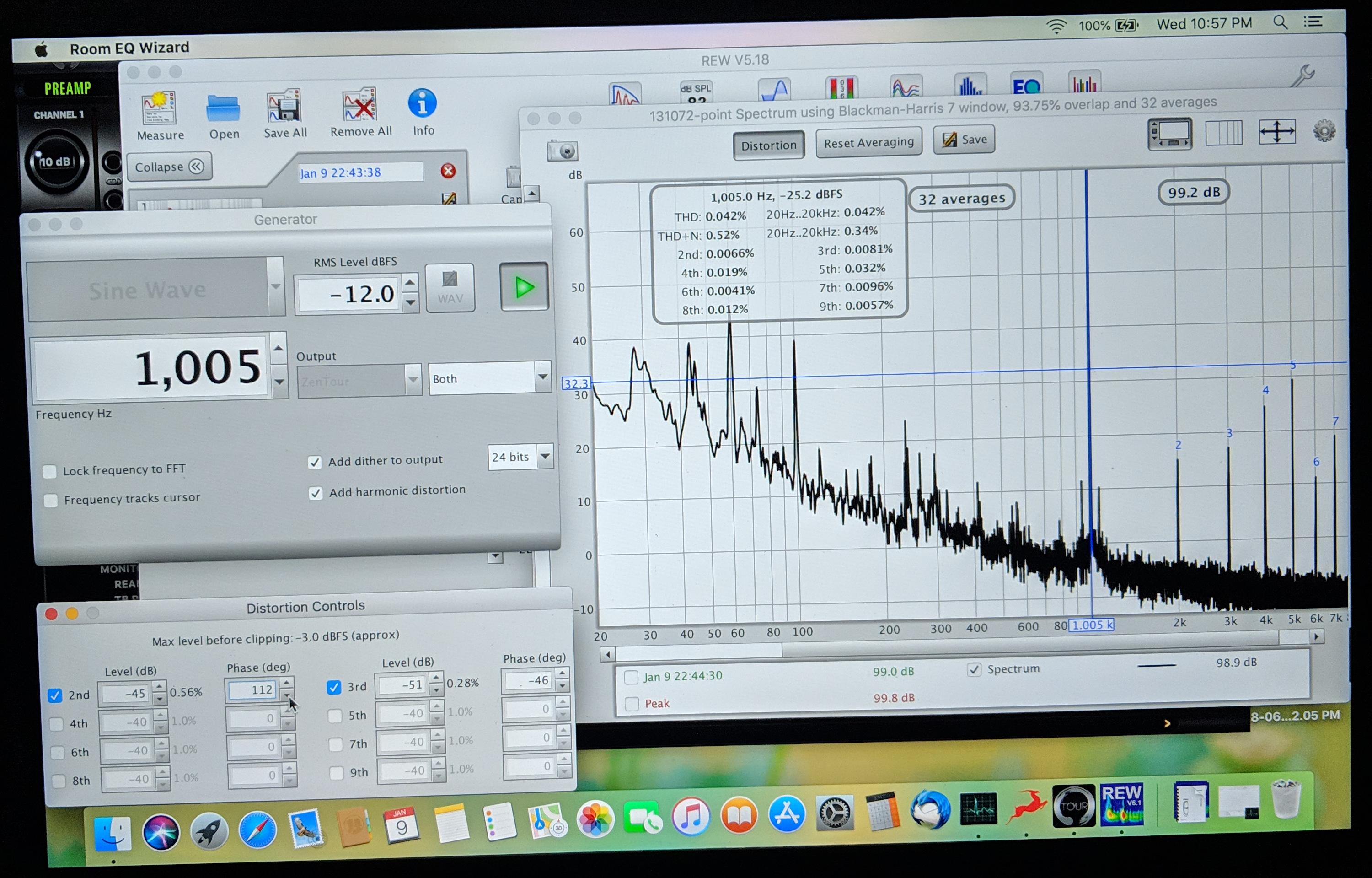Uncheck Add dither to output

(315, 463)
